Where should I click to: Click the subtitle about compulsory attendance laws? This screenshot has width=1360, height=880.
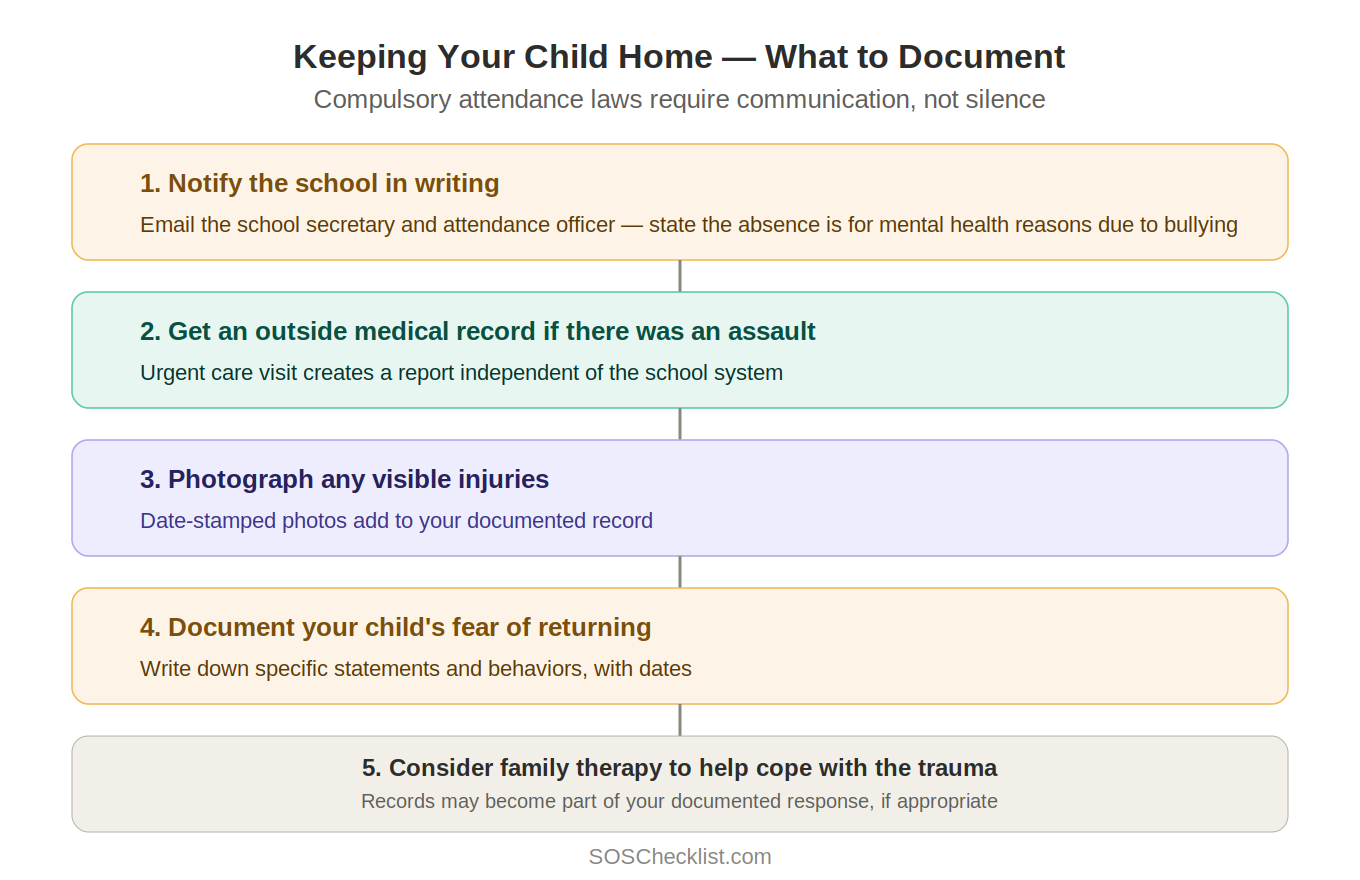[679, 99]
